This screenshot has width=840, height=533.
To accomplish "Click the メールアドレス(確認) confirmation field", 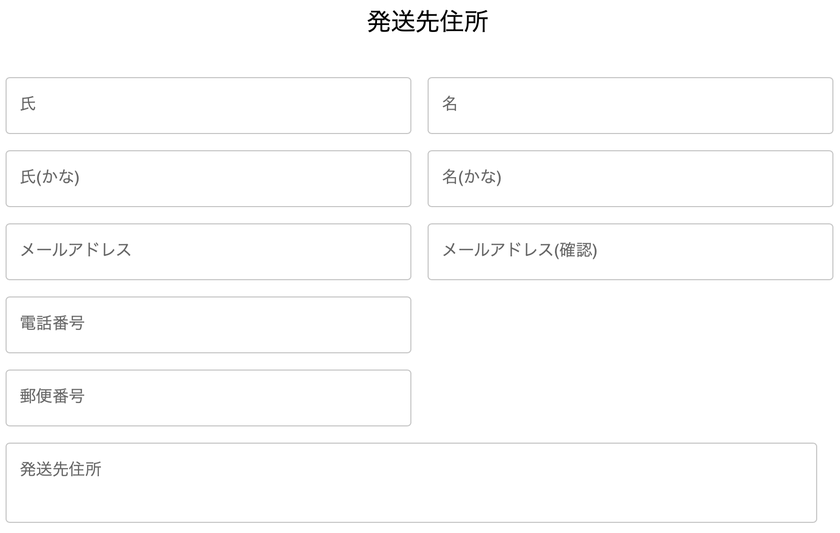I will point(630,252).
